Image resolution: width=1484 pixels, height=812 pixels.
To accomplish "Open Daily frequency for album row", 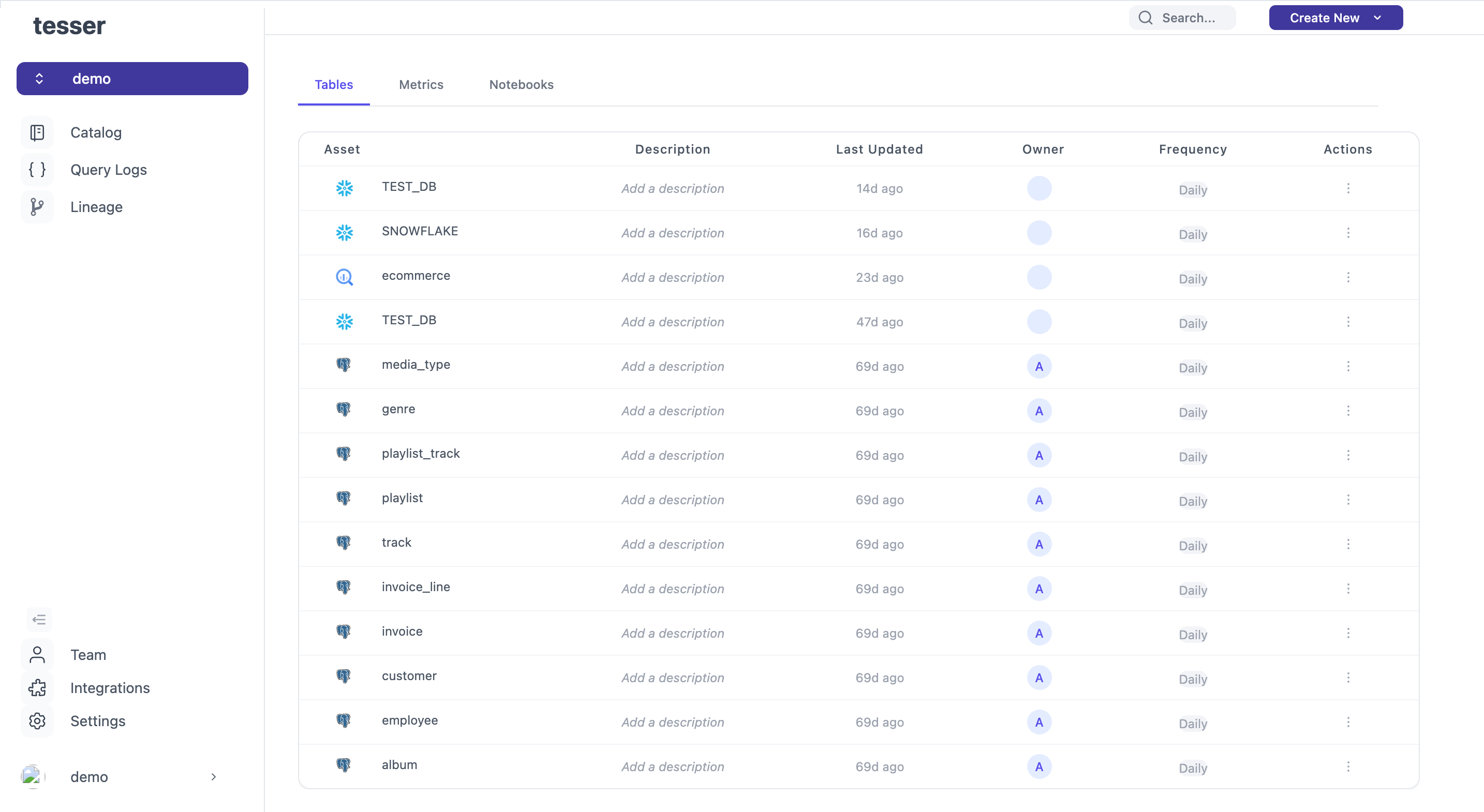I will [x=1193, y=768].
